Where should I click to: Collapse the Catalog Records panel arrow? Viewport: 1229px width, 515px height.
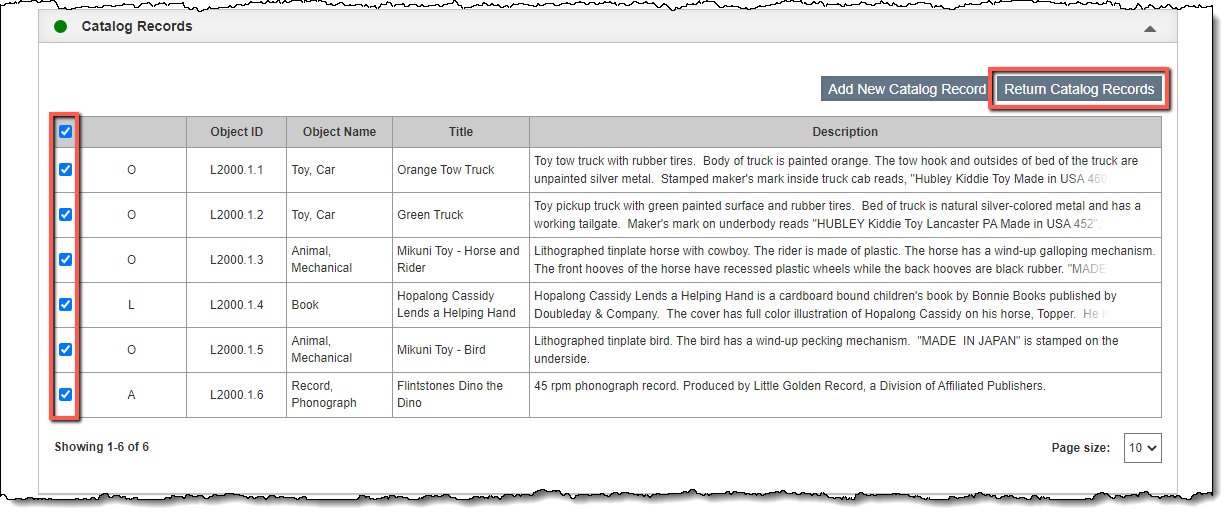click(1150, 29)
